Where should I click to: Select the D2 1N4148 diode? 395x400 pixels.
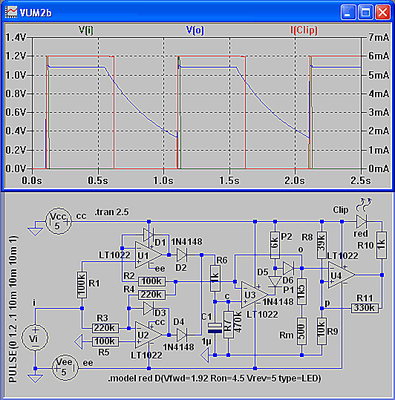click(182, 255)
